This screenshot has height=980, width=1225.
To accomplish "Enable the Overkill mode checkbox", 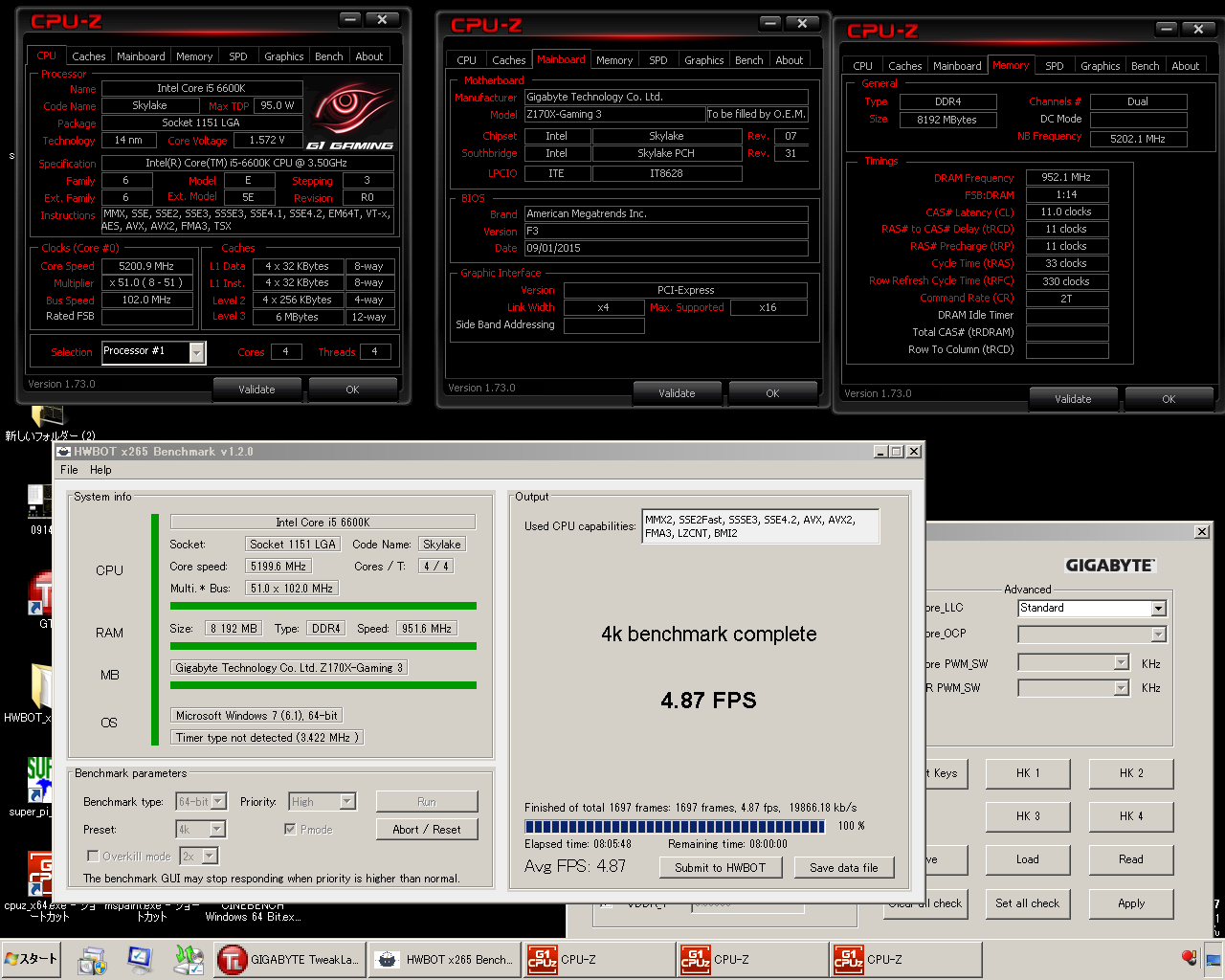I will point(93,856).
